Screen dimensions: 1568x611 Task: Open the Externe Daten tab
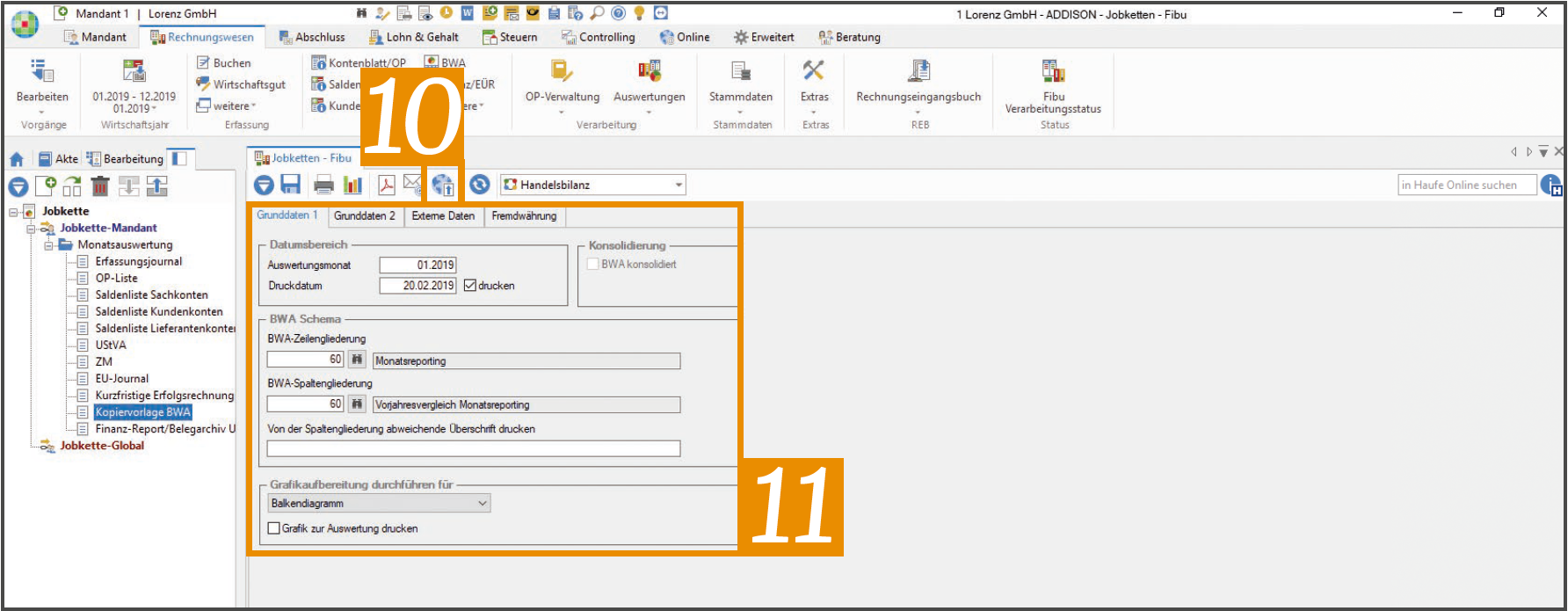tap(443, 215)
